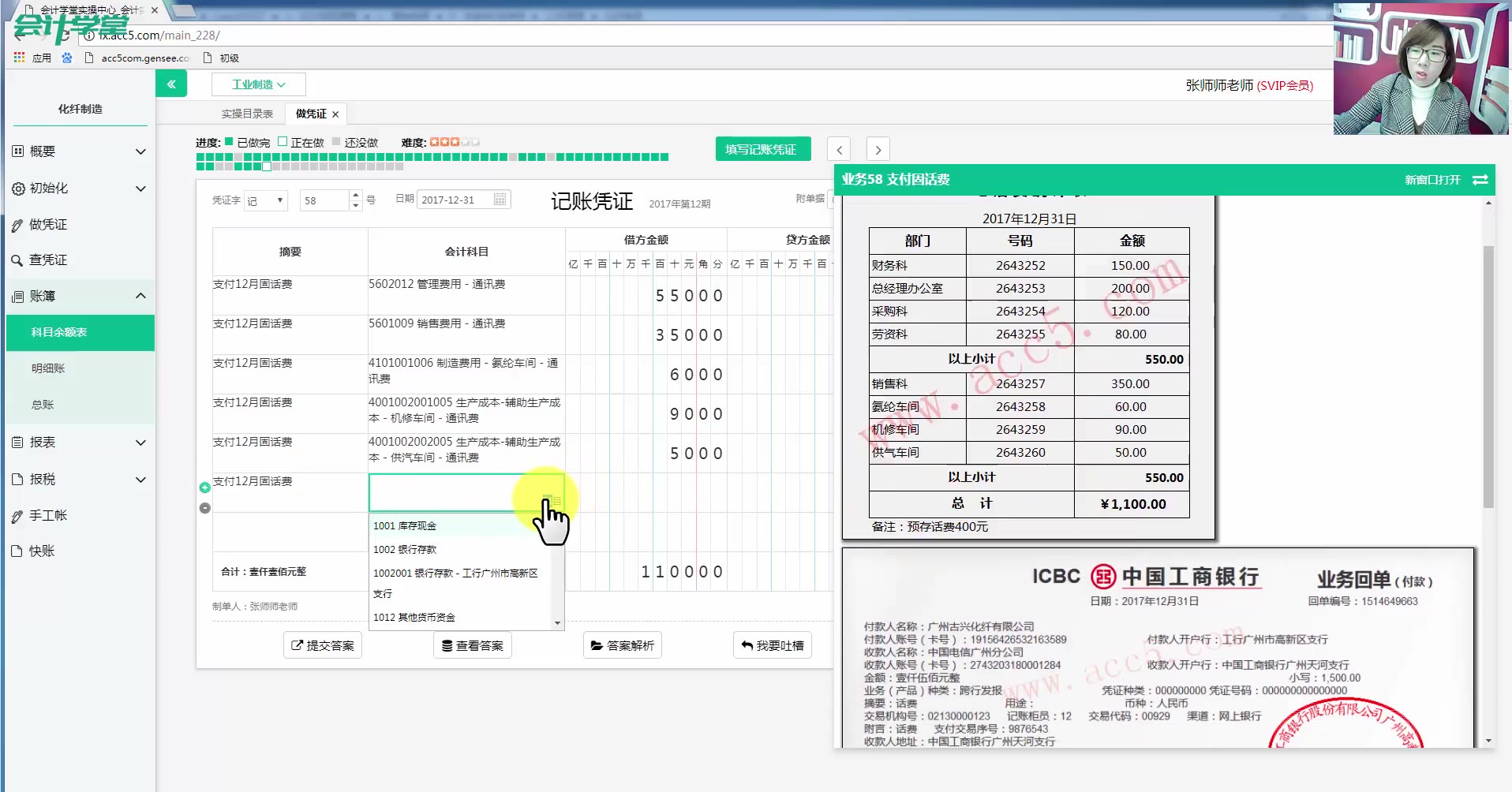Close the 做凭证 tab
The height and width of the screenshot is (792, 1512).
[x=335, y=114]
